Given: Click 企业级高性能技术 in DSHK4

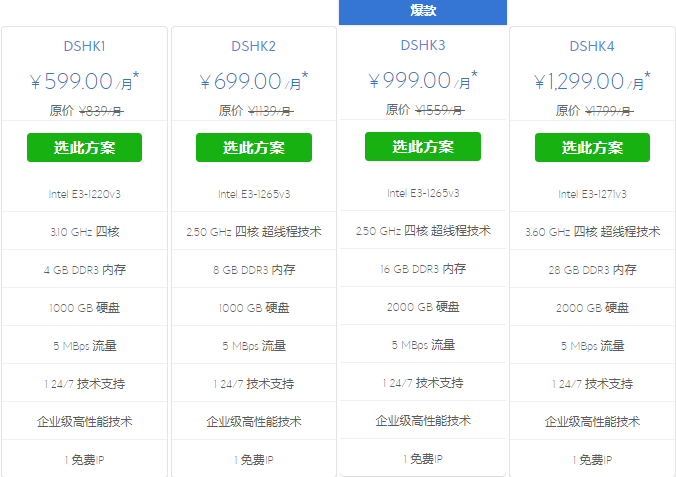Looking at the screenshot, I should tap(592, 422).
